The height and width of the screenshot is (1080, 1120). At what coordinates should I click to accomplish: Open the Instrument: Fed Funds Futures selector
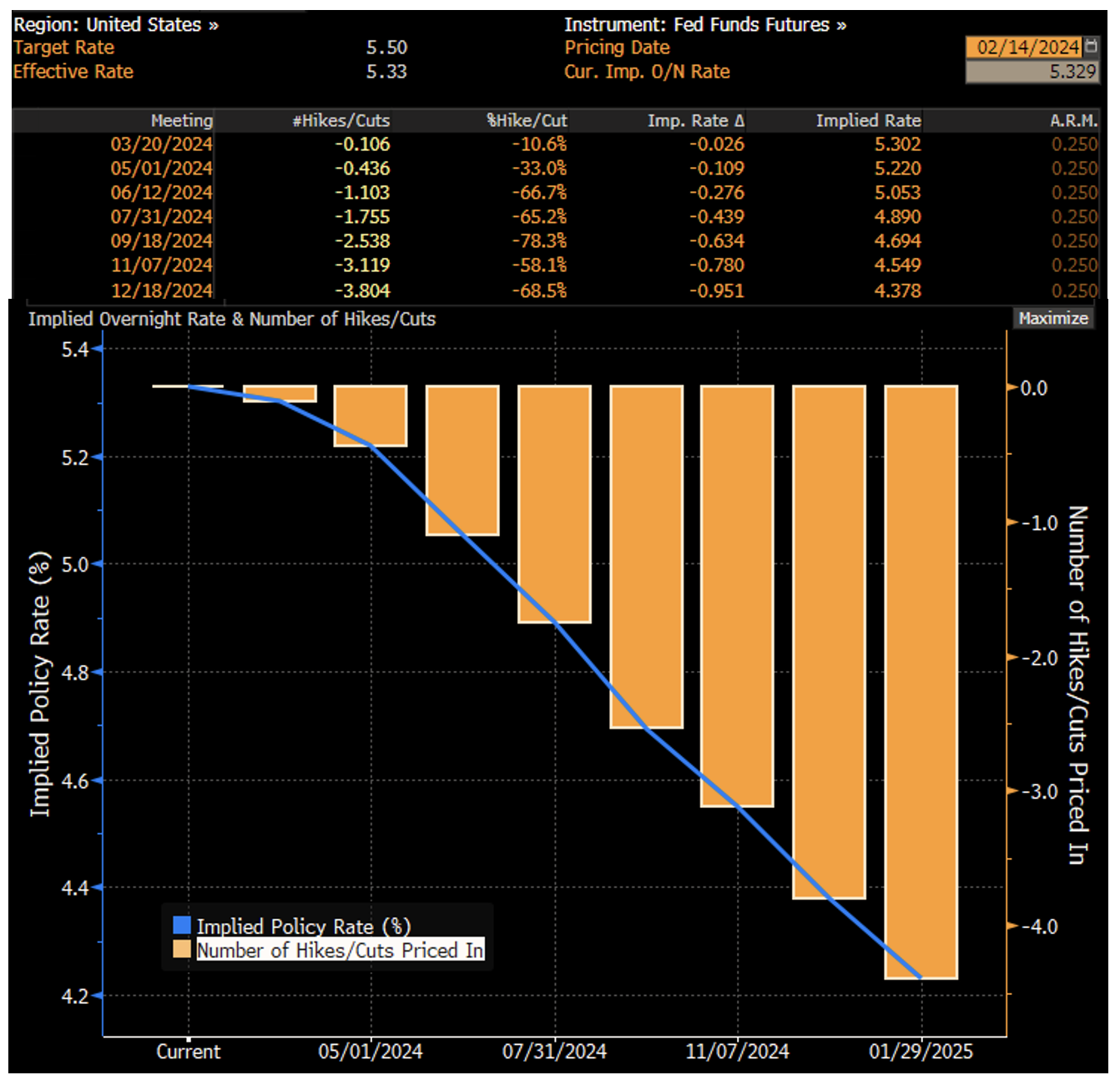pos(704,25)
